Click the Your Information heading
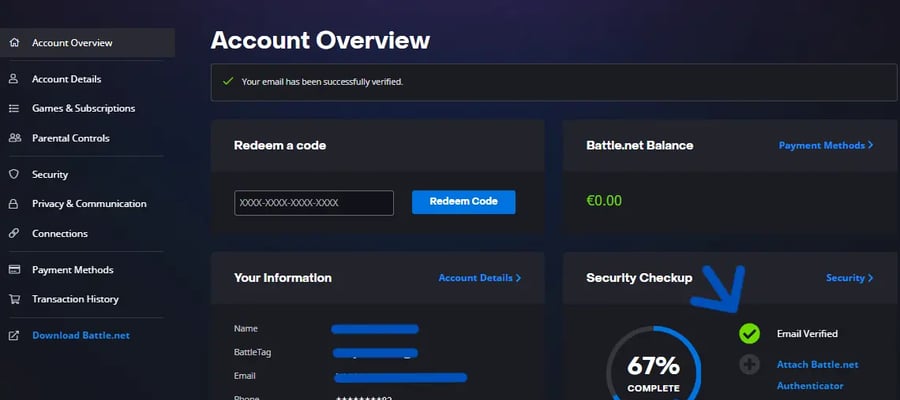 283,278
